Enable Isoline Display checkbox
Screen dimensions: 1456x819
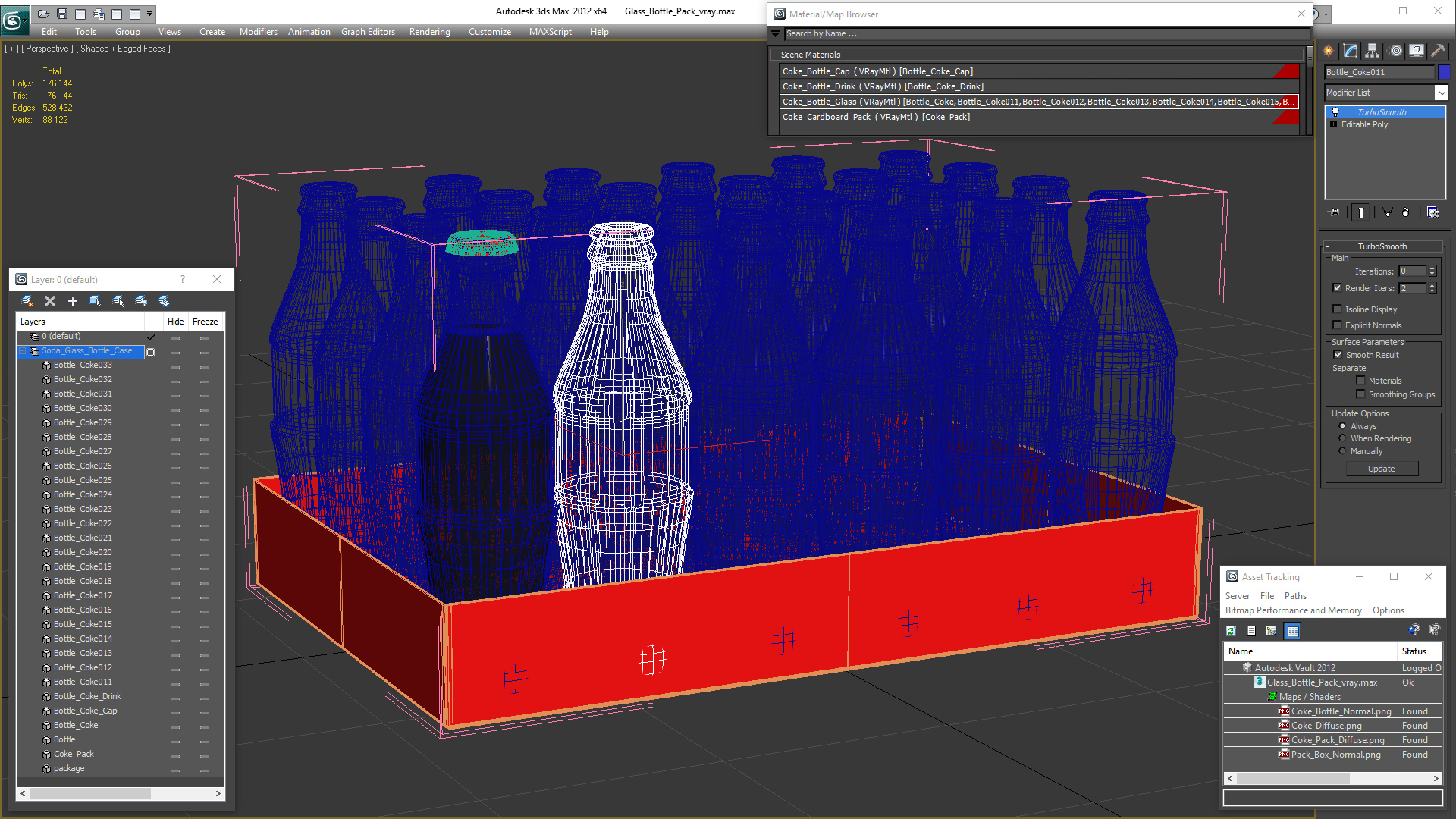pyautogui.click(x=1338, y=309)
